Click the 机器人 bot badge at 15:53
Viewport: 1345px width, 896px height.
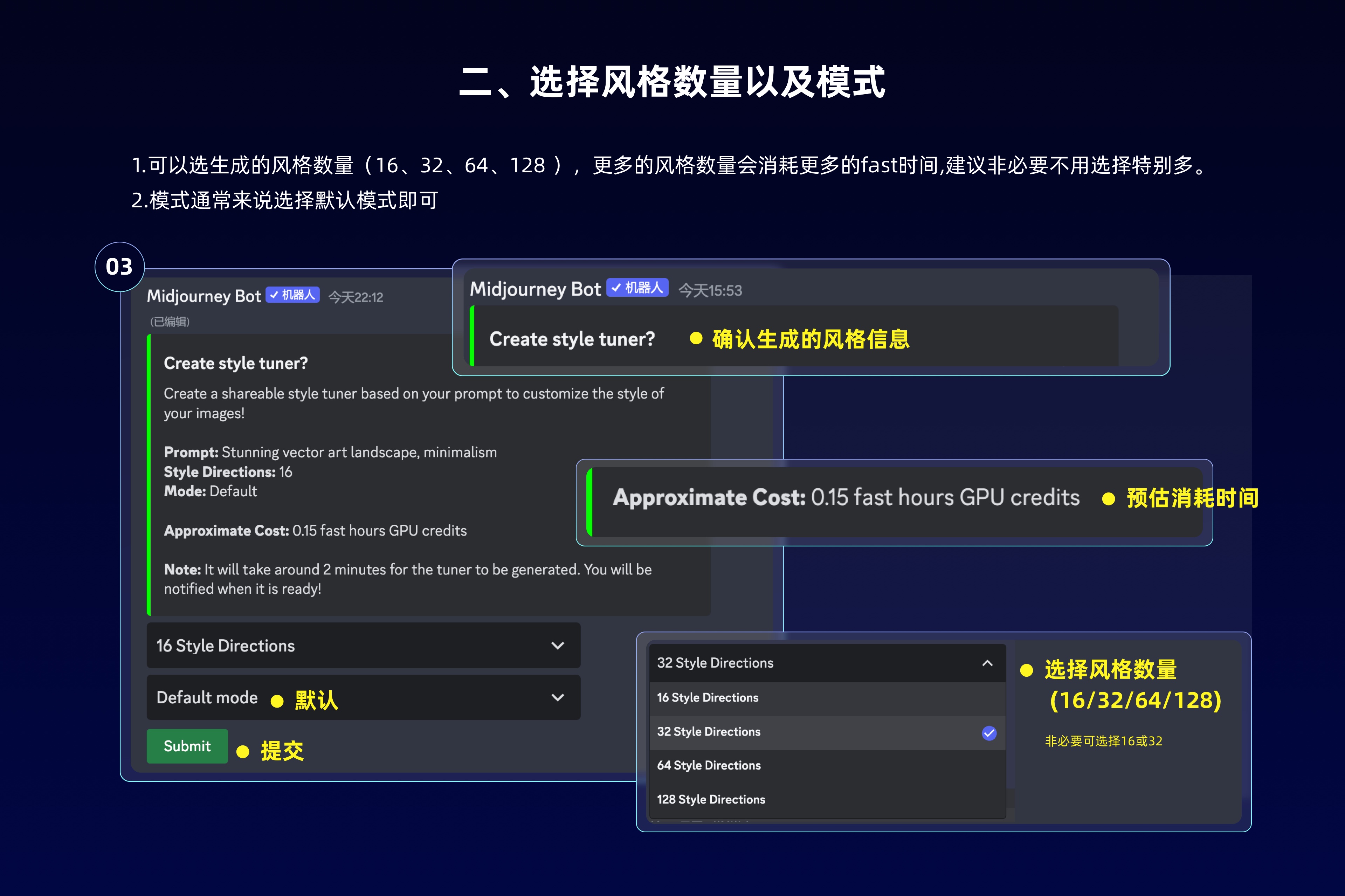637,288
